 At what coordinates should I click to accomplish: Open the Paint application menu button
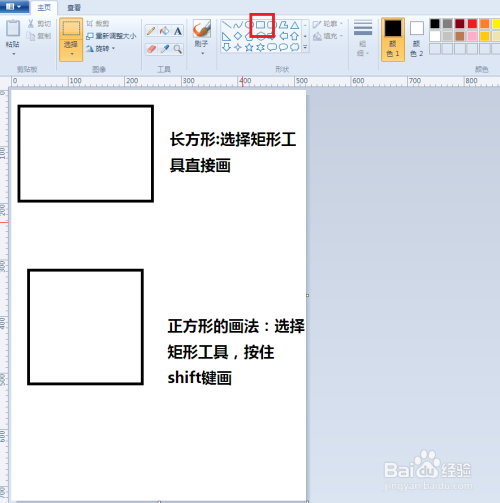pos(14,6)
